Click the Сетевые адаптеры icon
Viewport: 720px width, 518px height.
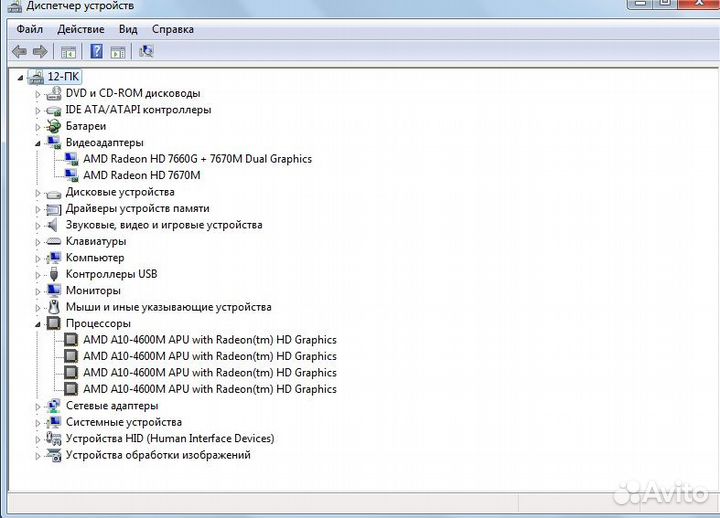54,405
